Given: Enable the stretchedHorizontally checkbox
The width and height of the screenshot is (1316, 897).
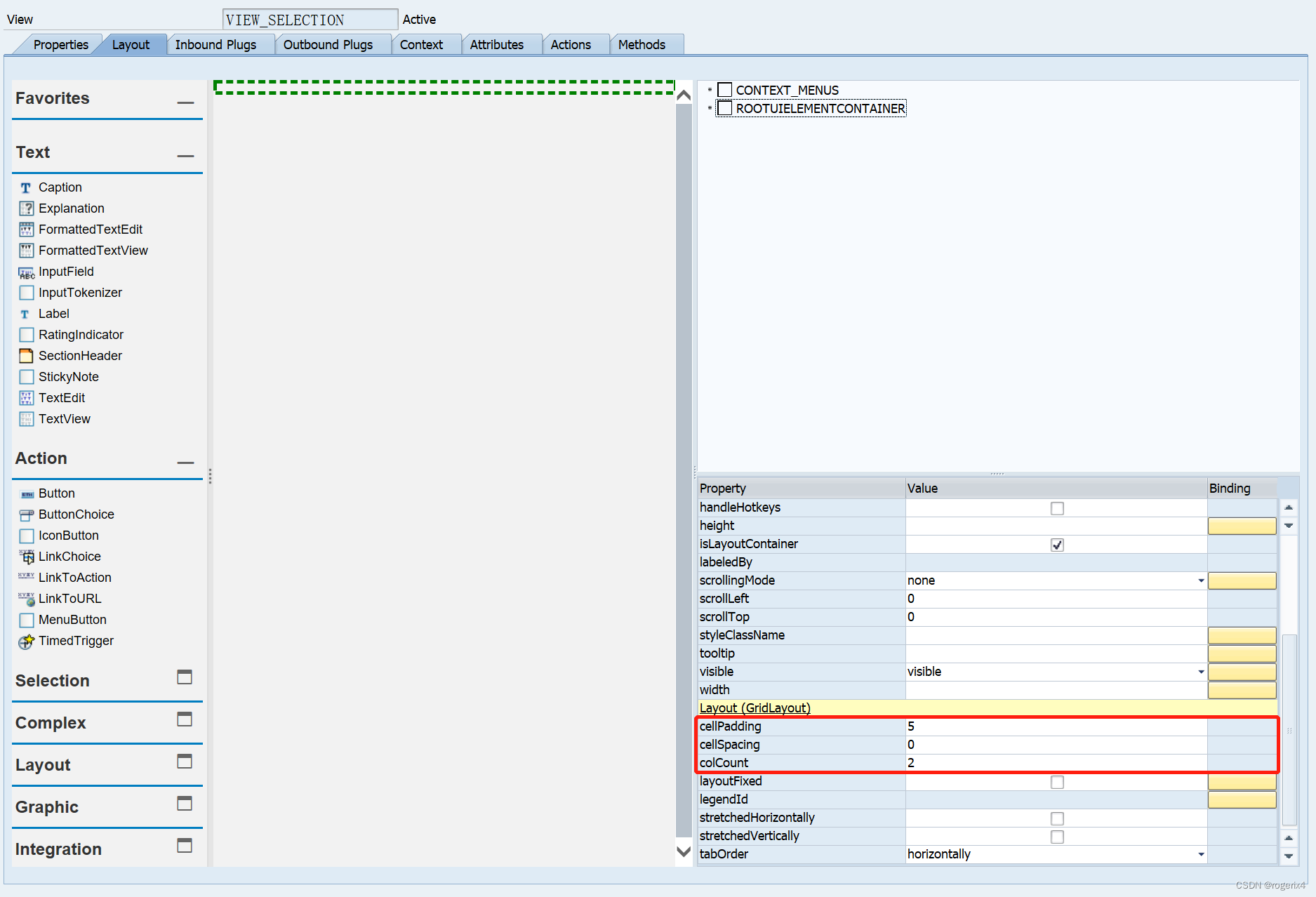Looking at the screenshot, I should tap(1057, 818).
